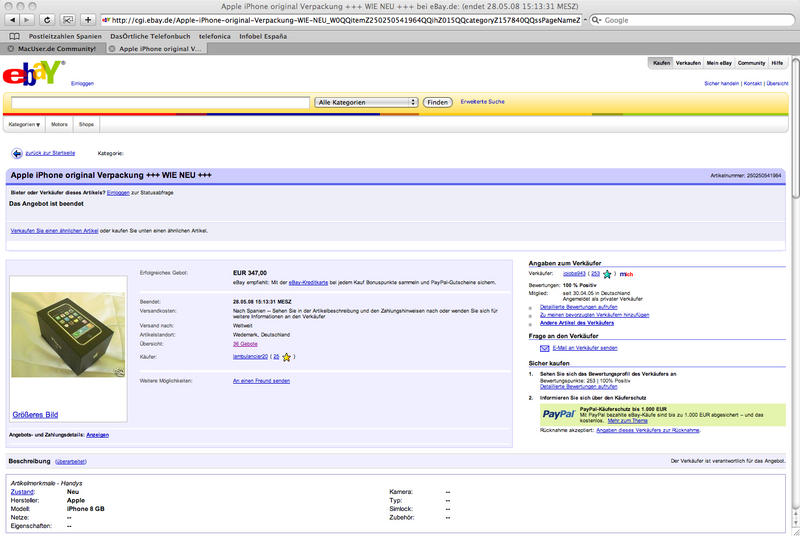Open the Verkaufen tab
The height and width of the screenshot is (536, 800).
coord(688,63)
